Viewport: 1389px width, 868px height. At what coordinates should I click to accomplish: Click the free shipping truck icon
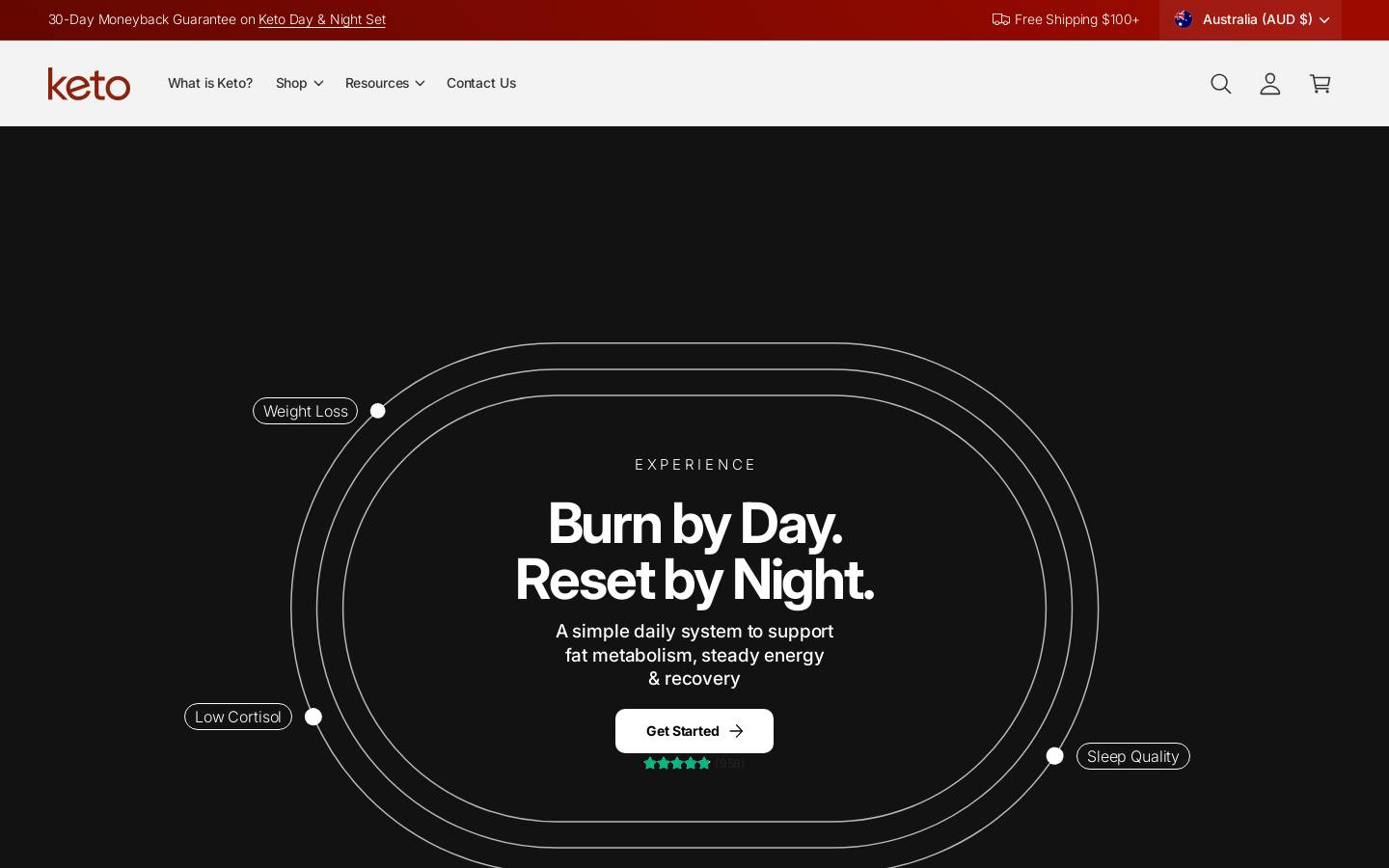[1001, 19]
